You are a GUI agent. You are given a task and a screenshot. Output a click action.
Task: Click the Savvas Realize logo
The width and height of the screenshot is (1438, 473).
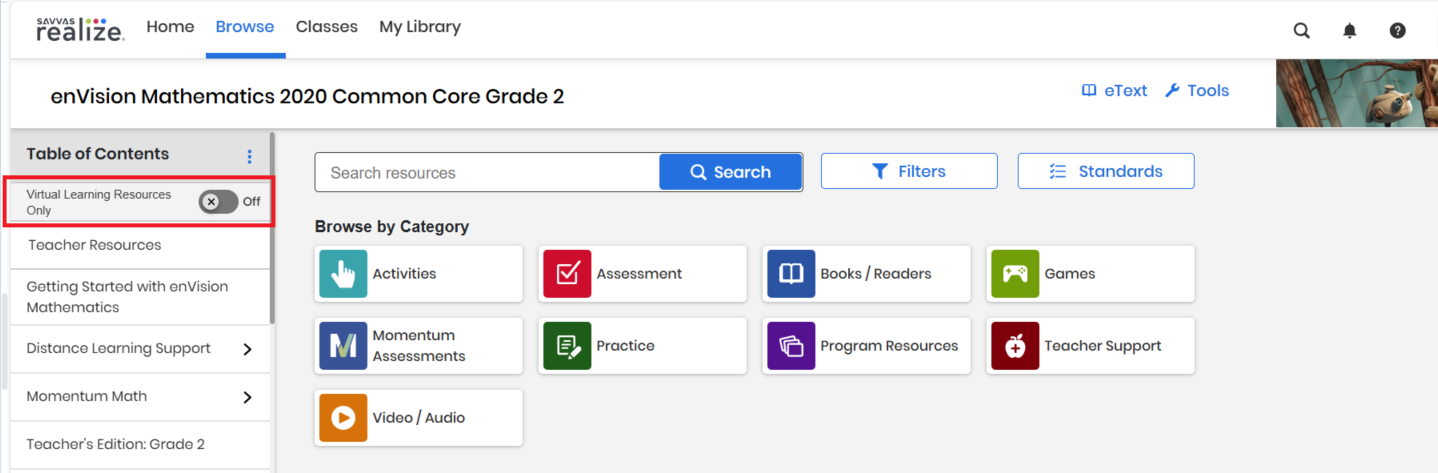pyautogui.click(x=80, y=29)
